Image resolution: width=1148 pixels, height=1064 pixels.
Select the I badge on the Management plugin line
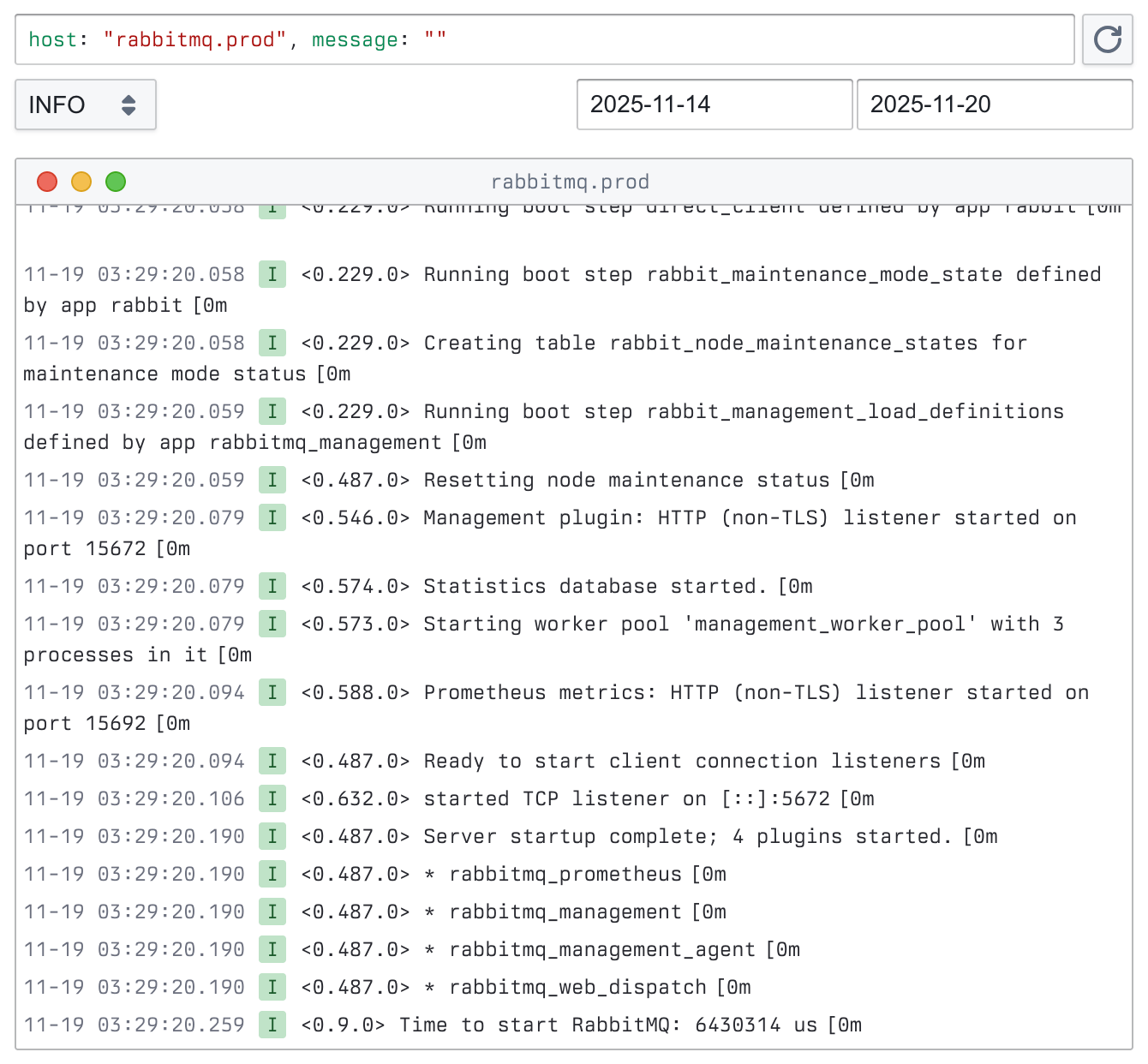pyautogui.click(x=272, y=517)
